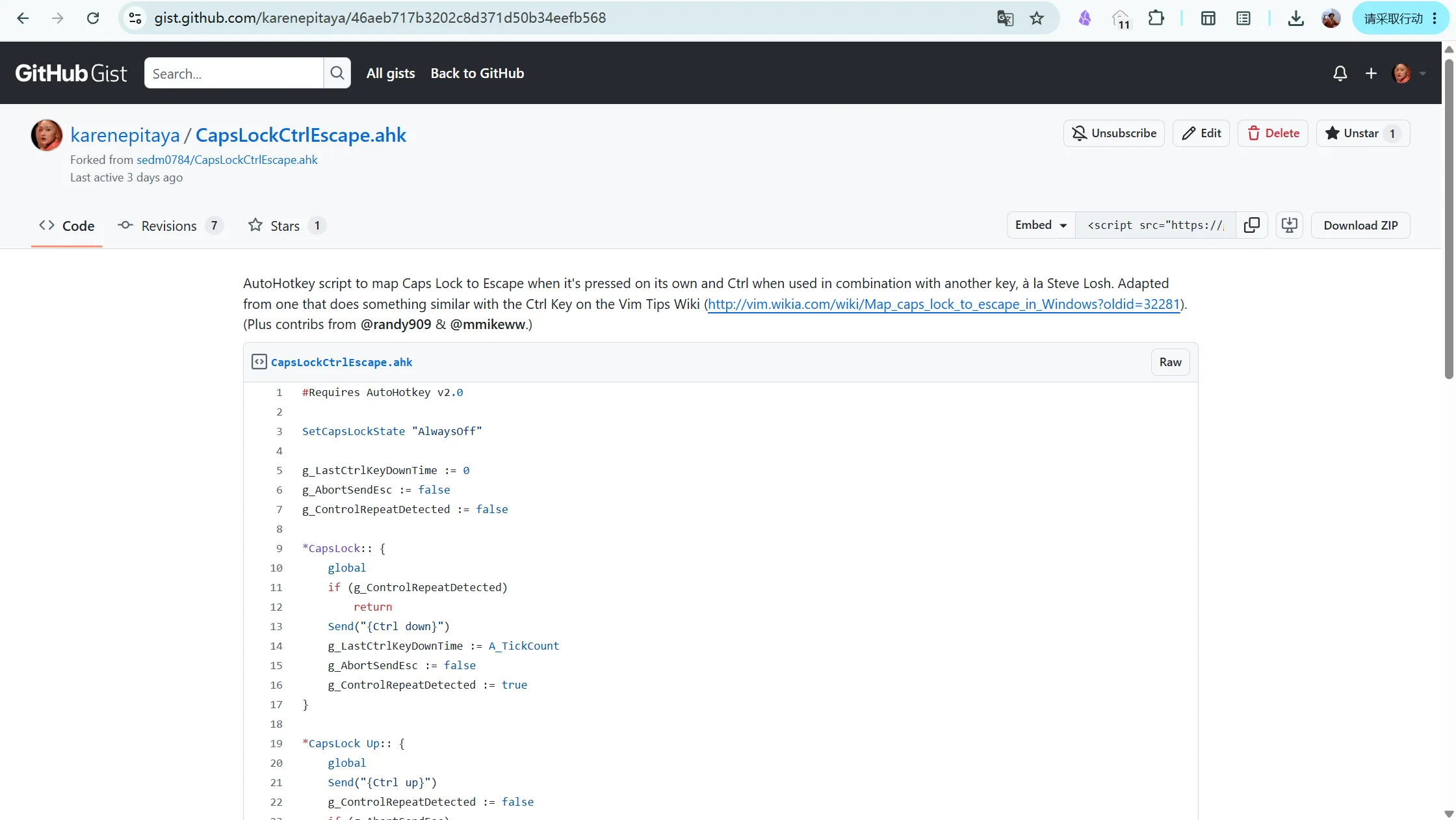Jump to the CapsLockCtrlEscape.ahk file anchor
Viewport: 1456px width, 820px height.
341,362
